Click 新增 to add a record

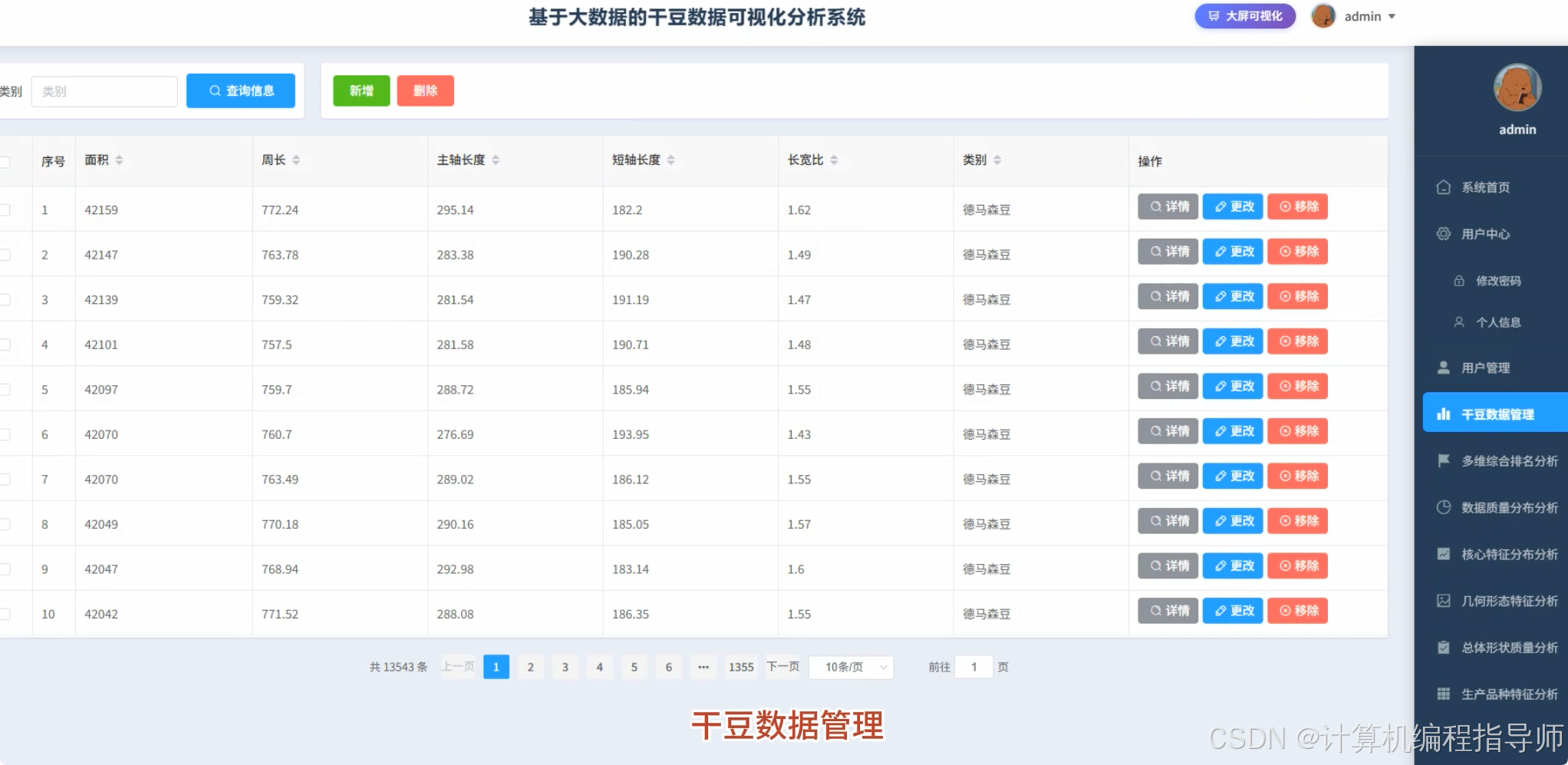point(361,91)
